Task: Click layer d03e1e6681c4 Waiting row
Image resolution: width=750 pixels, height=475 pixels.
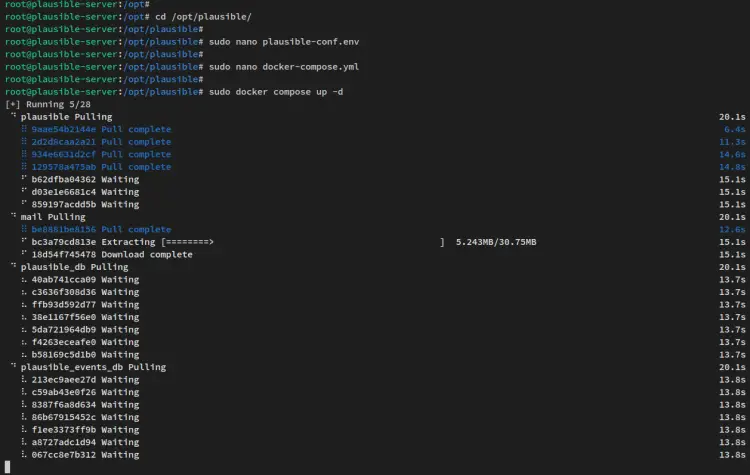Action: [x=85, y=192]
